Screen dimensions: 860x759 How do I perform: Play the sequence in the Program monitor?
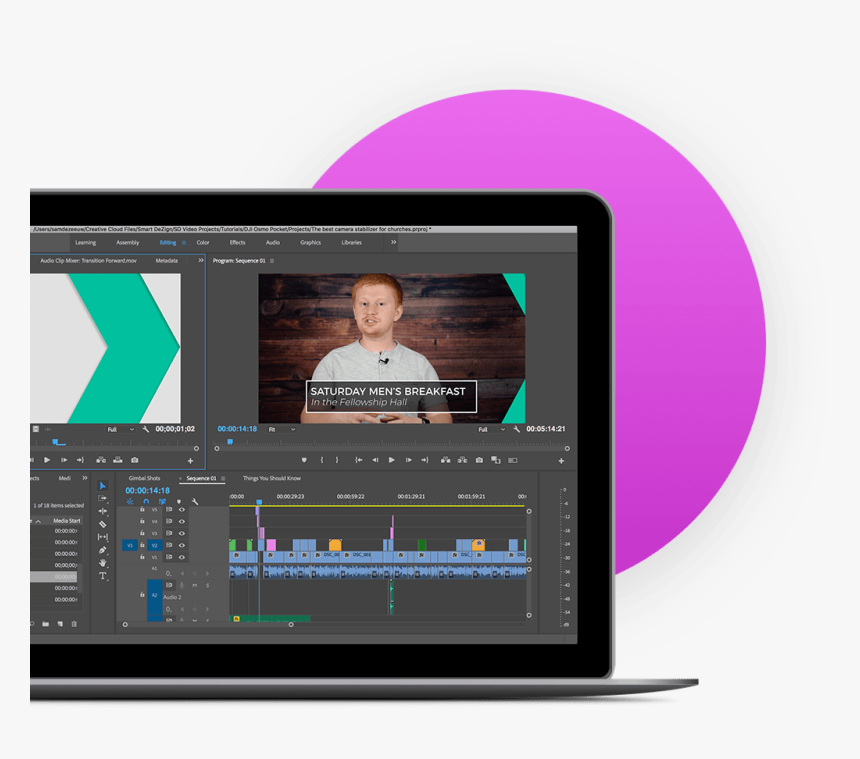[x=391, y=460]
